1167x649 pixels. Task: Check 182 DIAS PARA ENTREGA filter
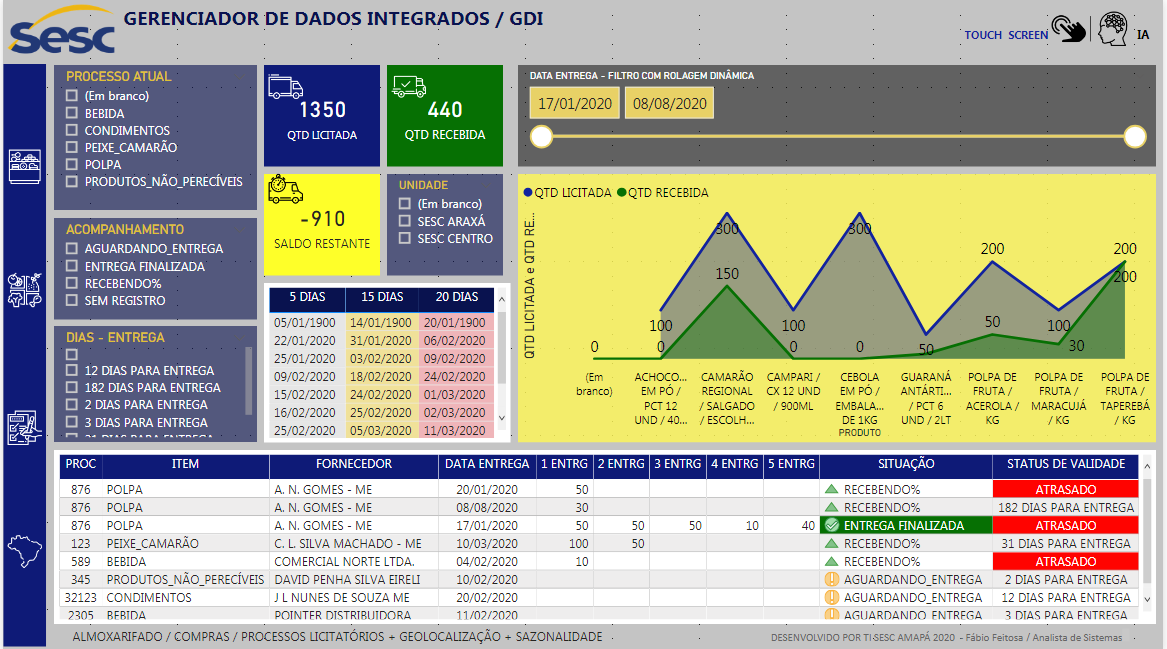pos(71,387)
